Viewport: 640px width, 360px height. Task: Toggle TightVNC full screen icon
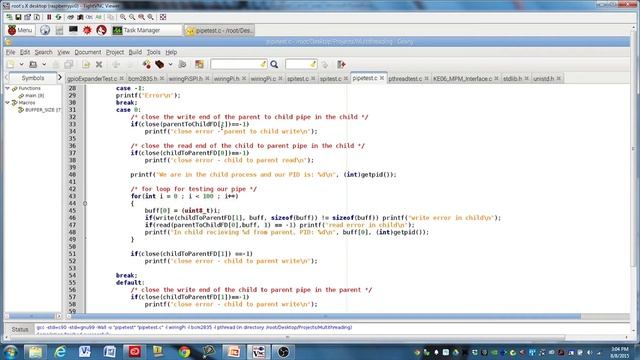163,17
